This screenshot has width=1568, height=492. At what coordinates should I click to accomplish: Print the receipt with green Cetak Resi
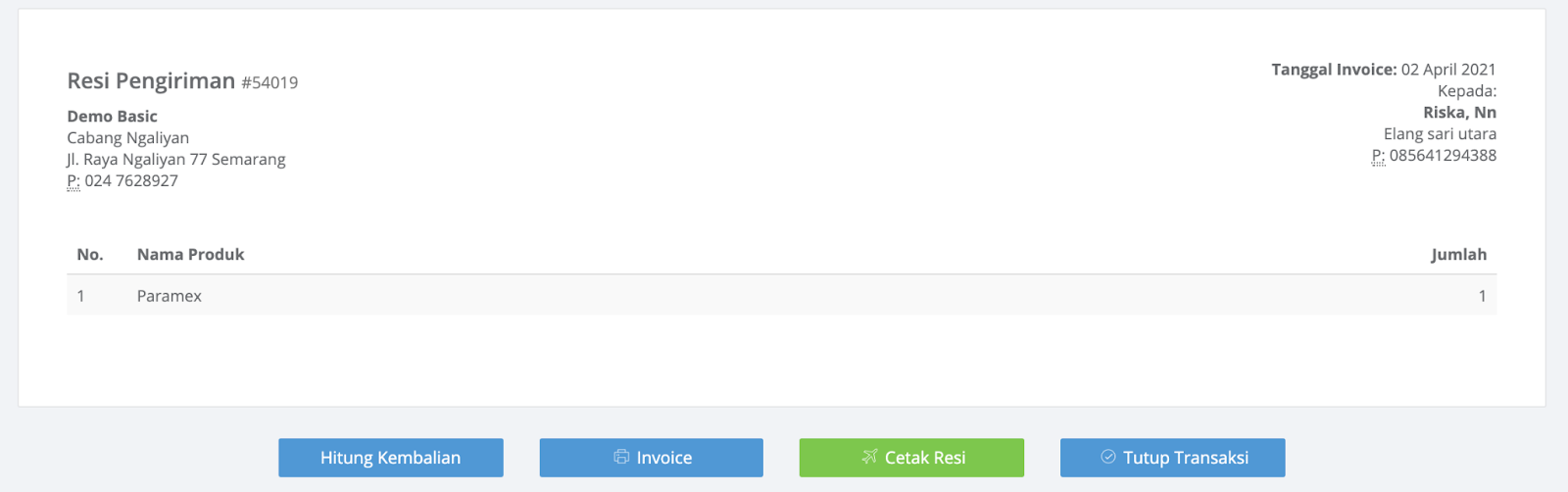[911, 458]
